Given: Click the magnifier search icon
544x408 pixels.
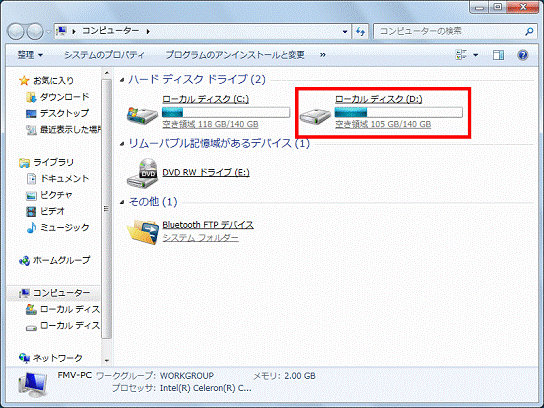Looking at the screenshot, I should click(529, 32).
